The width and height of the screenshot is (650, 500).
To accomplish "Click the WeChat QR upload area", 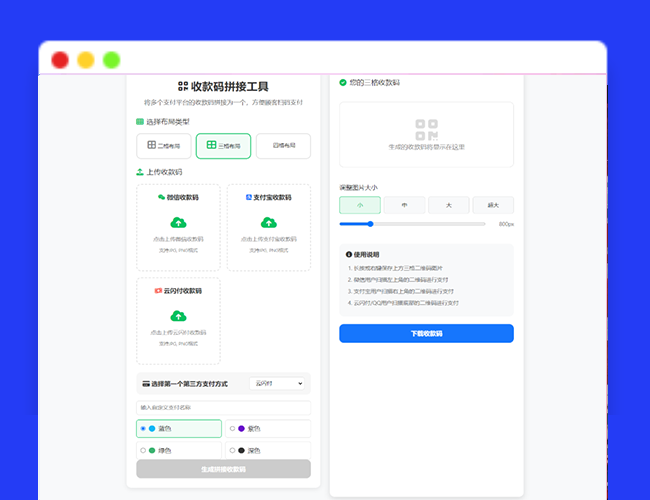I will click(178, 228).
